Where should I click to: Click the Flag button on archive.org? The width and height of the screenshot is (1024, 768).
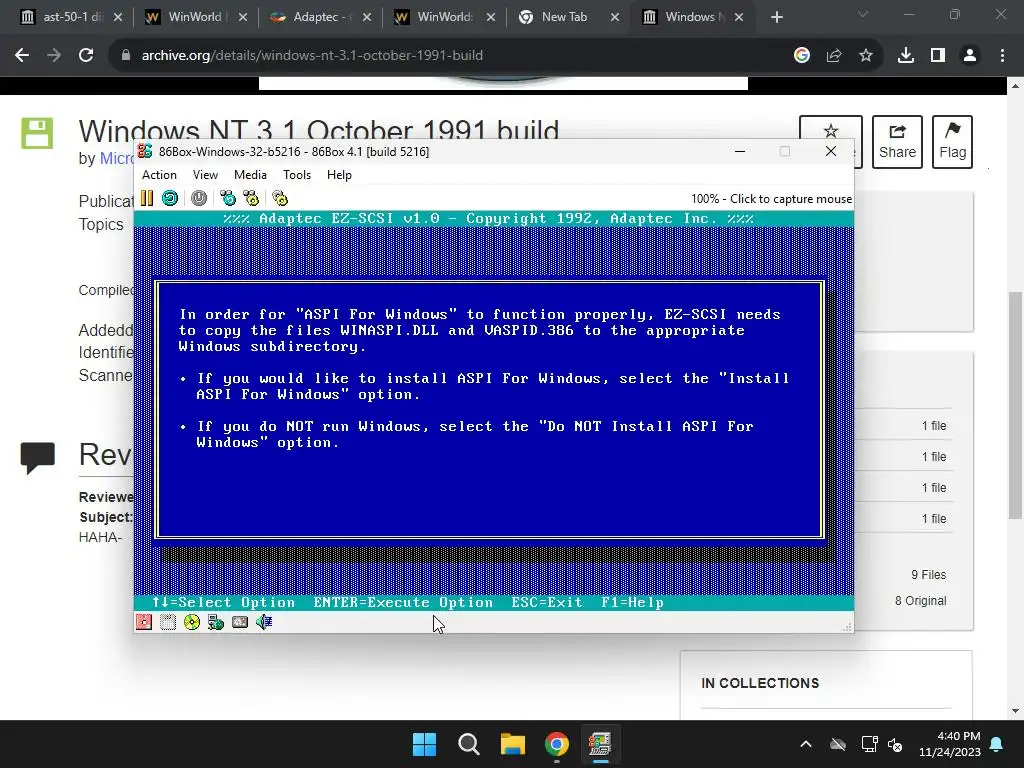952,142
